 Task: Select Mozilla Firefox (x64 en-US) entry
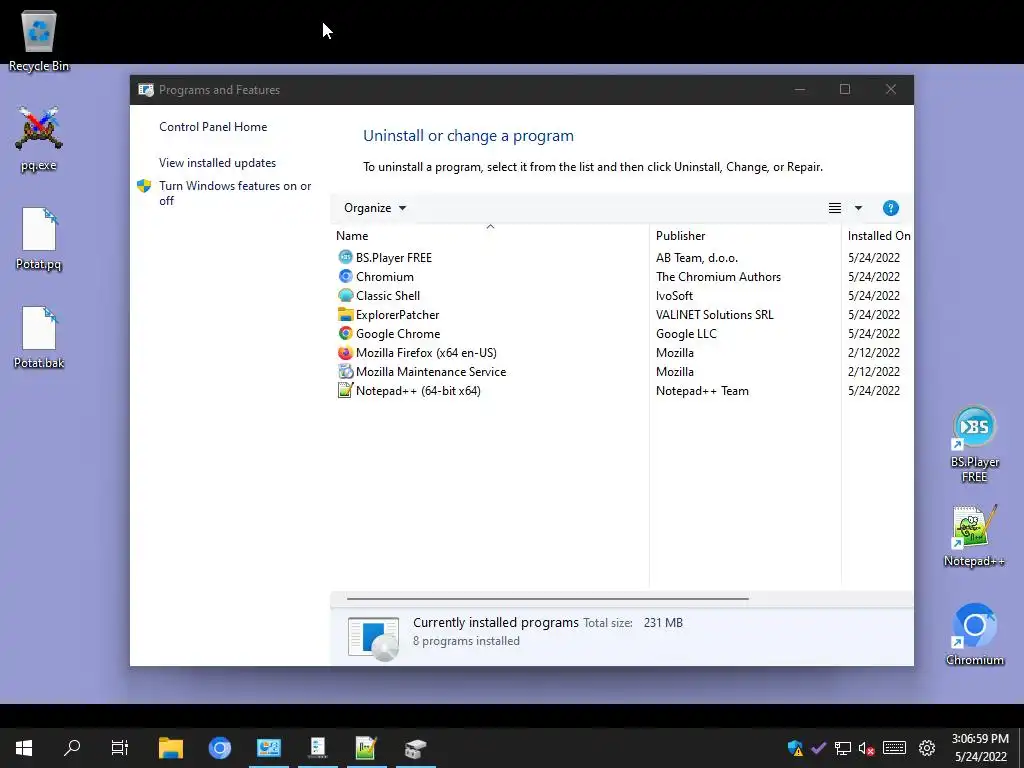tap(426, 352)
